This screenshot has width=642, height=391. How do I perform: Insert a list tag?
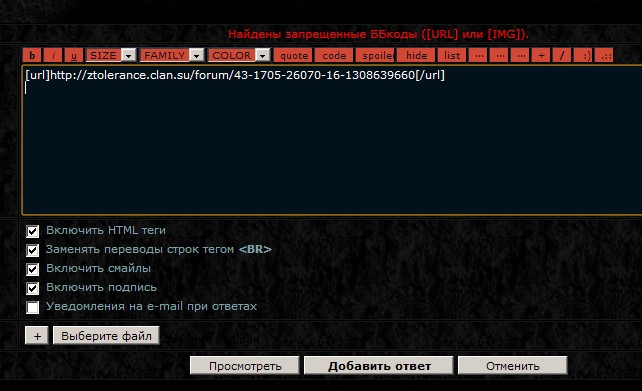click(x=452, y=55)
